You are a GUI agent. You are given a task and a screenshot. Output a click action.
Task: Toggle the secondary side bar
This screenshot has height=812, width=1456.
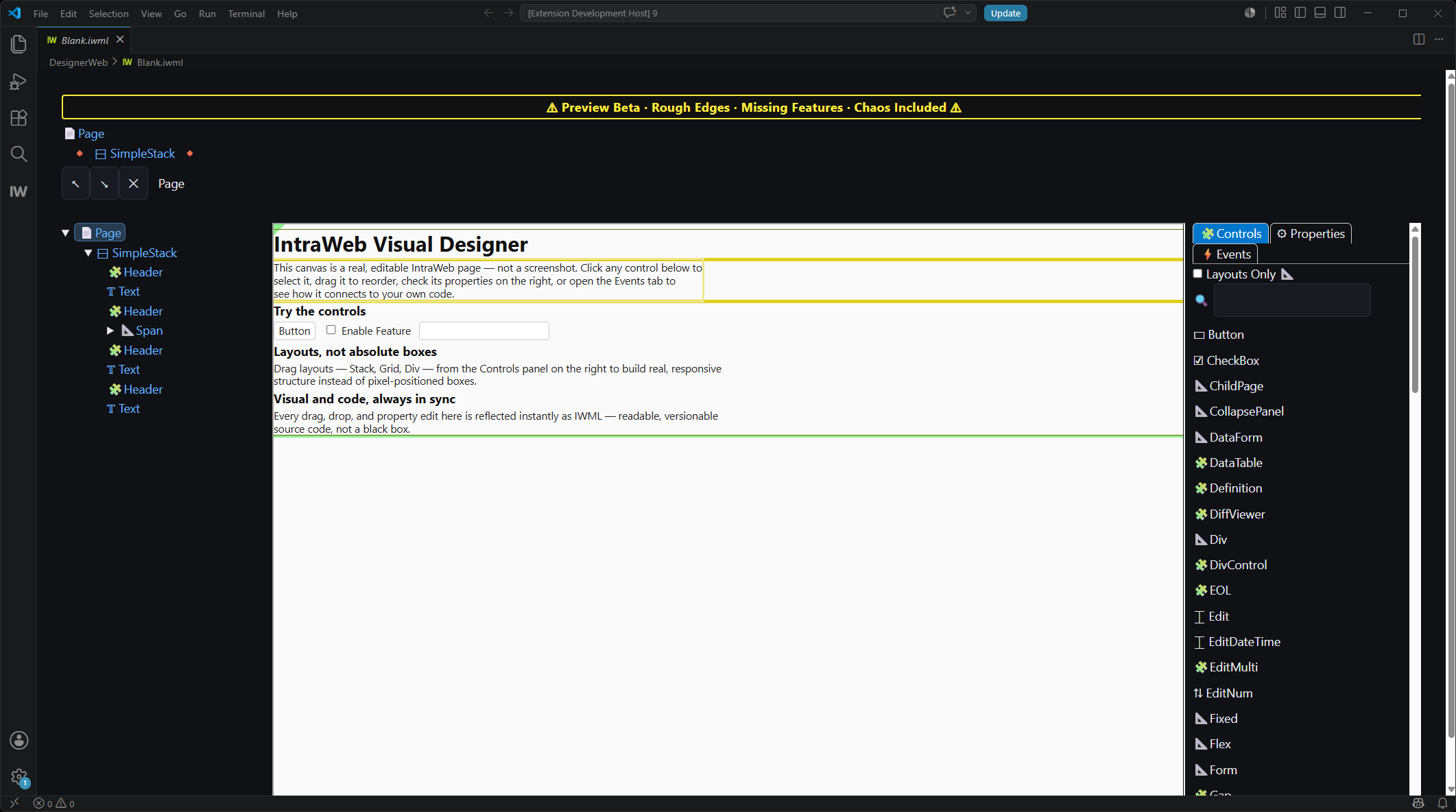point(1340,13)
